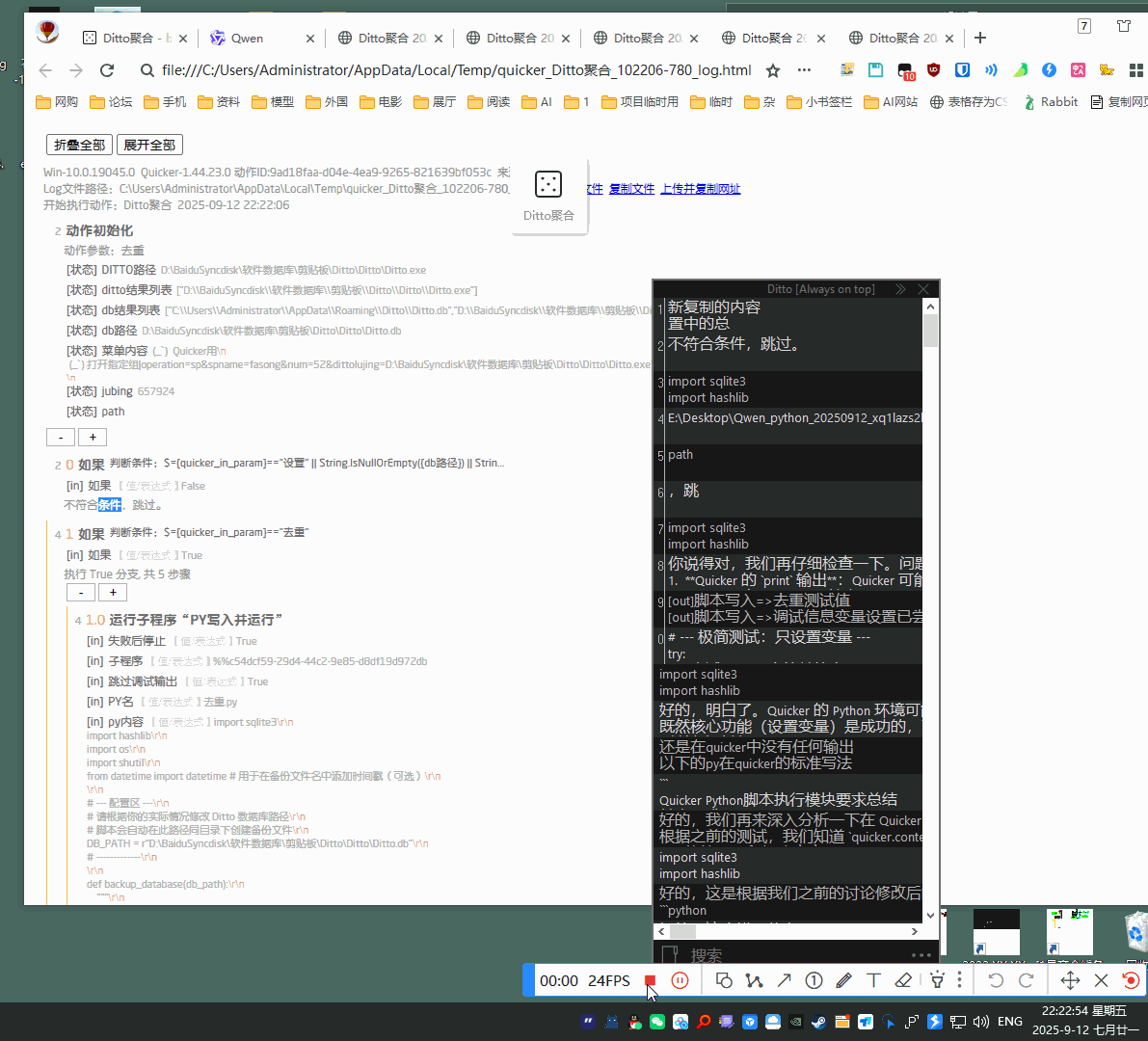1148x1041 pixels.
Task: Open the 网购 bookmark folder
Action: 57,102
